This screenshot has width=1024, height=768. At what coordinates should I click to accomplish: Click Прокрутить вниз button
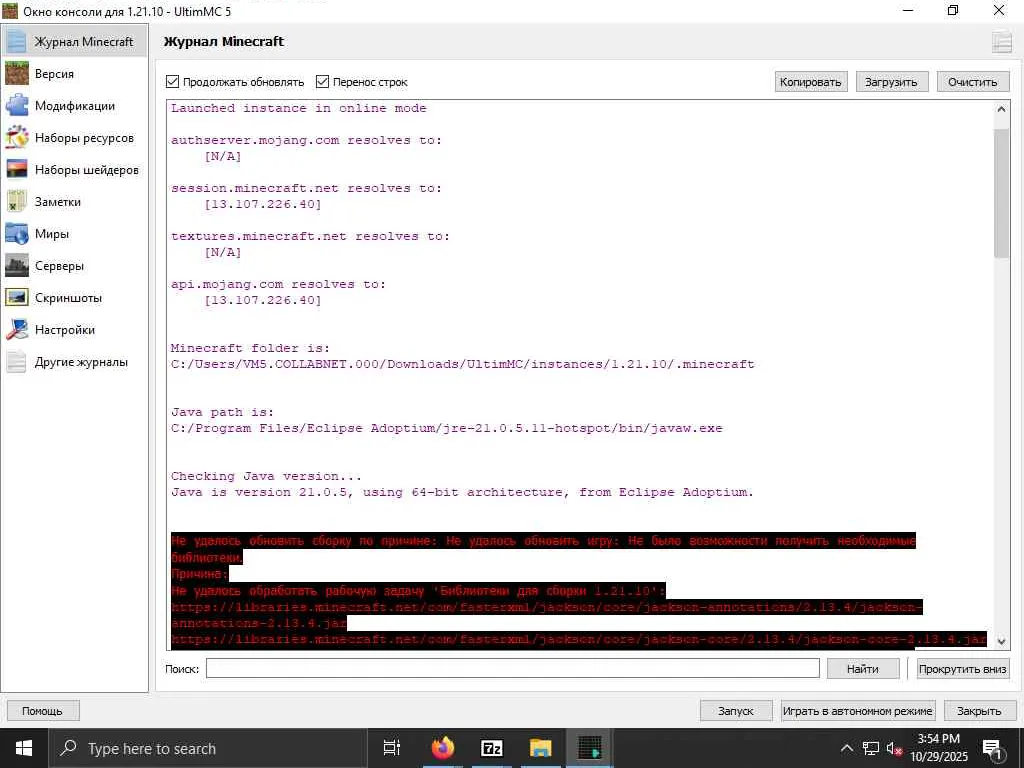pos(963,669)
